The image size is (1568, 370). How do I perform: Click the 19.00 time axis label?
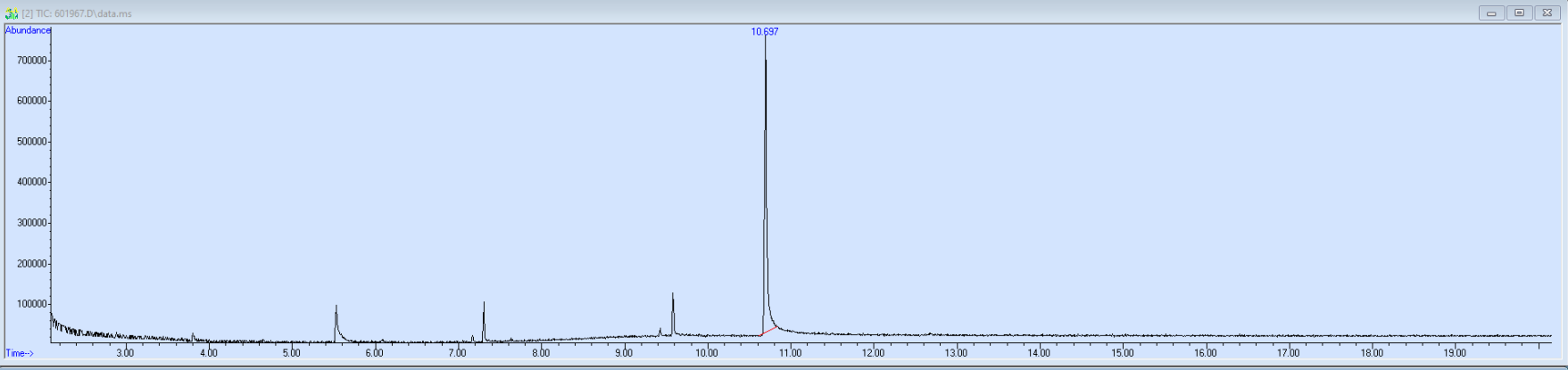coord(1455,353)
